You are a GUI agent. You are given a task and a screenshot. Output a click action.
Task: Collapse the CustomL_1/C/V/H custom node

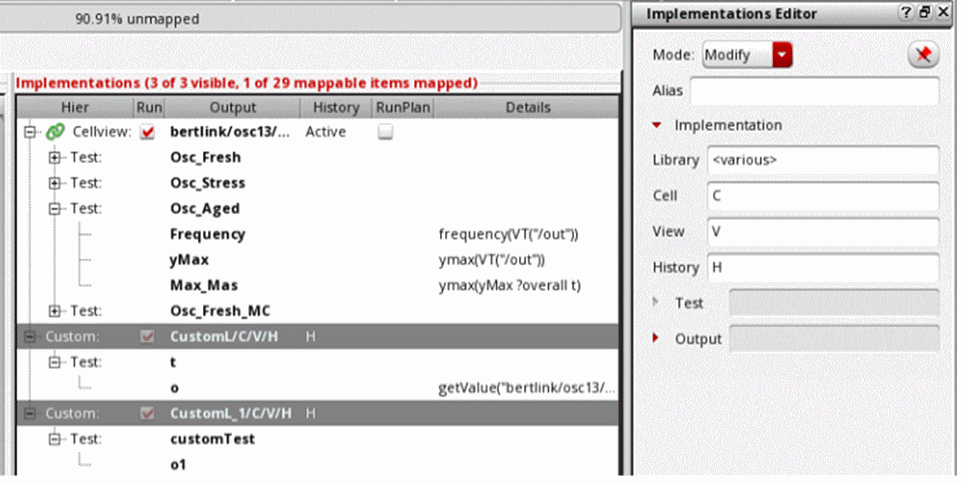coord(29,413)
